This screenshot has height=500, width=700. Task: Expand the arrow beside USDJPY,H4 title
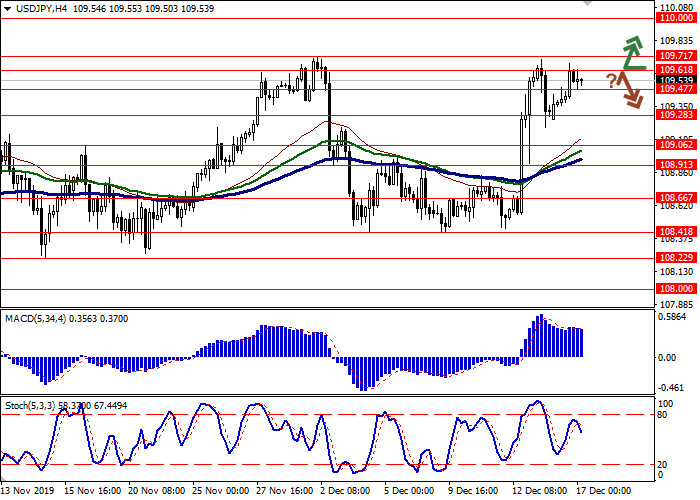point(6,7)
